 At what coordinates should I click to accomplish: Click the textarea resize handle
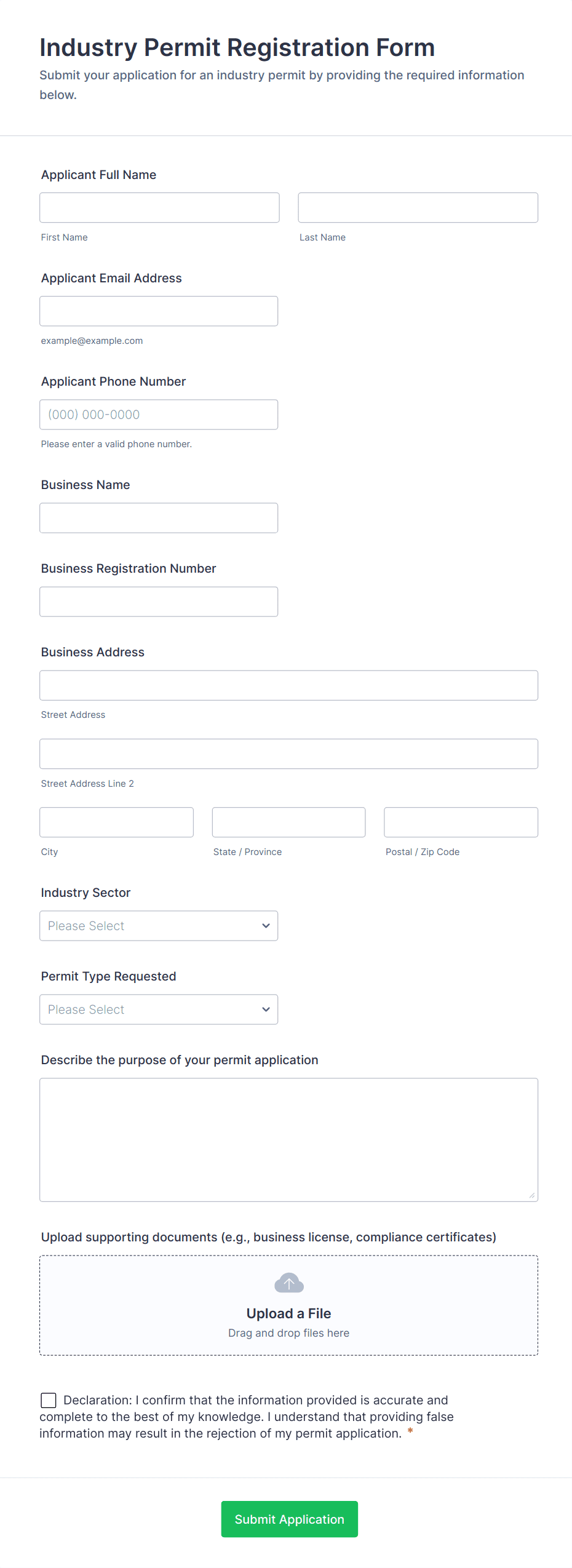point(532,1195)
